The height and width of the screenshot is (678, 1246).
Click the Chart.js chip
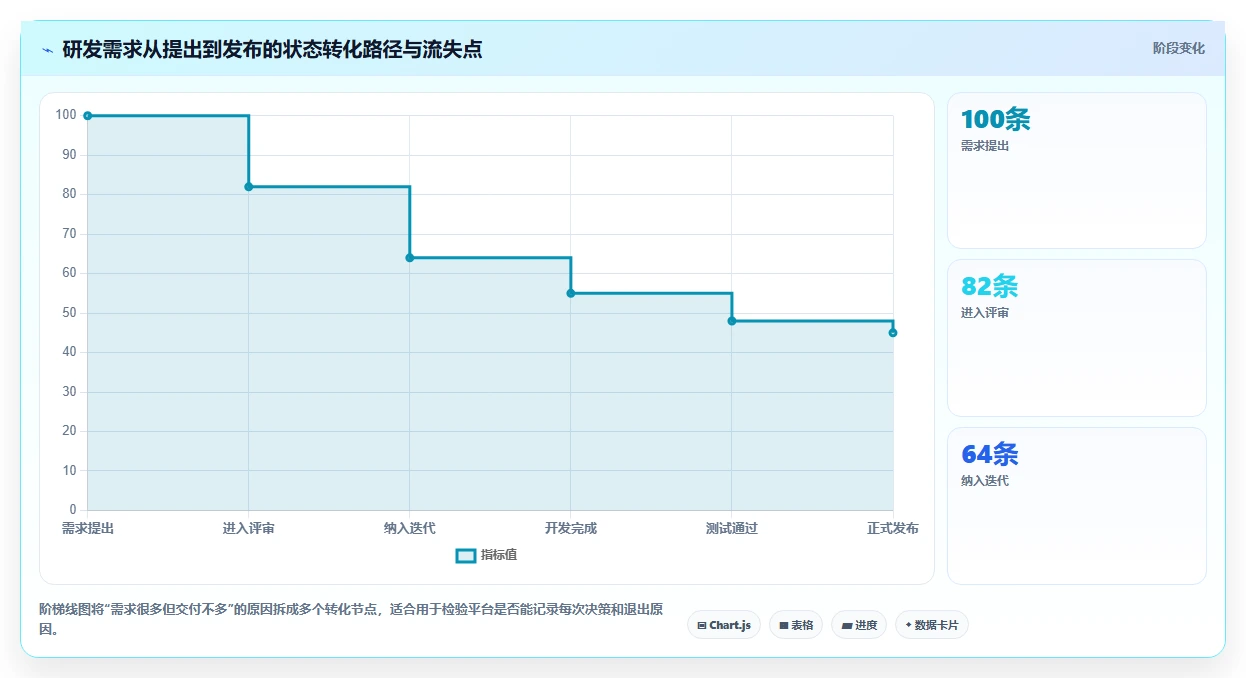tap(724, 625)
